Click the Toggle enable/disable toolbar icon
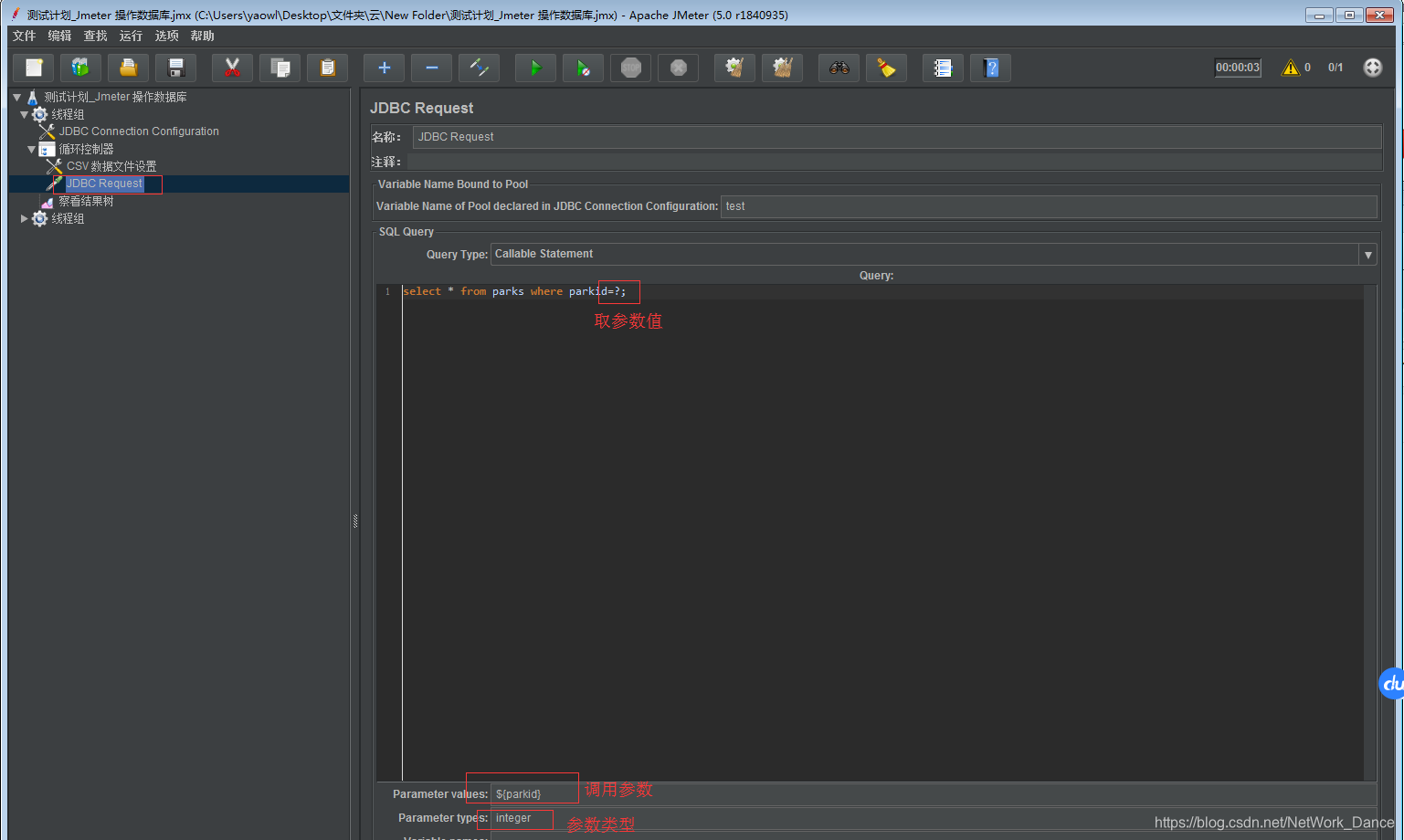1404x840 pixels. 480,68
